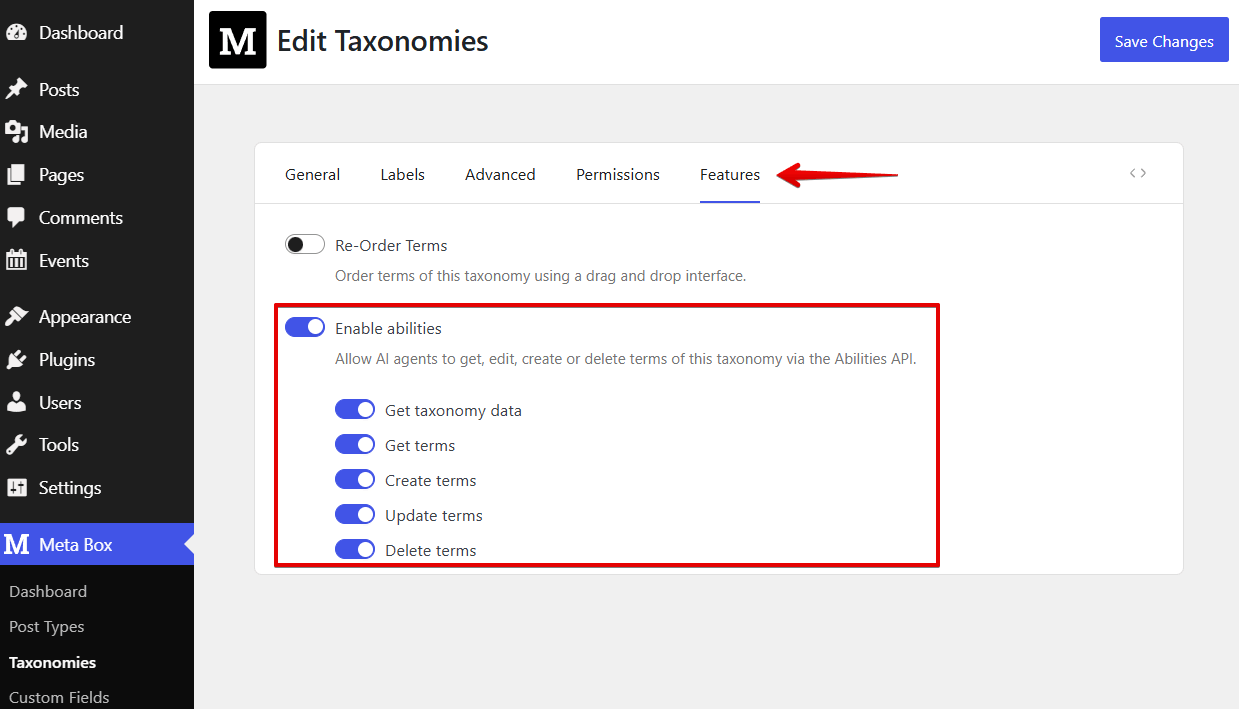The width and height of the screenshot is (1239, 709).
Task: Click the Comments bubble icon
Action: (x=16, y=218)
